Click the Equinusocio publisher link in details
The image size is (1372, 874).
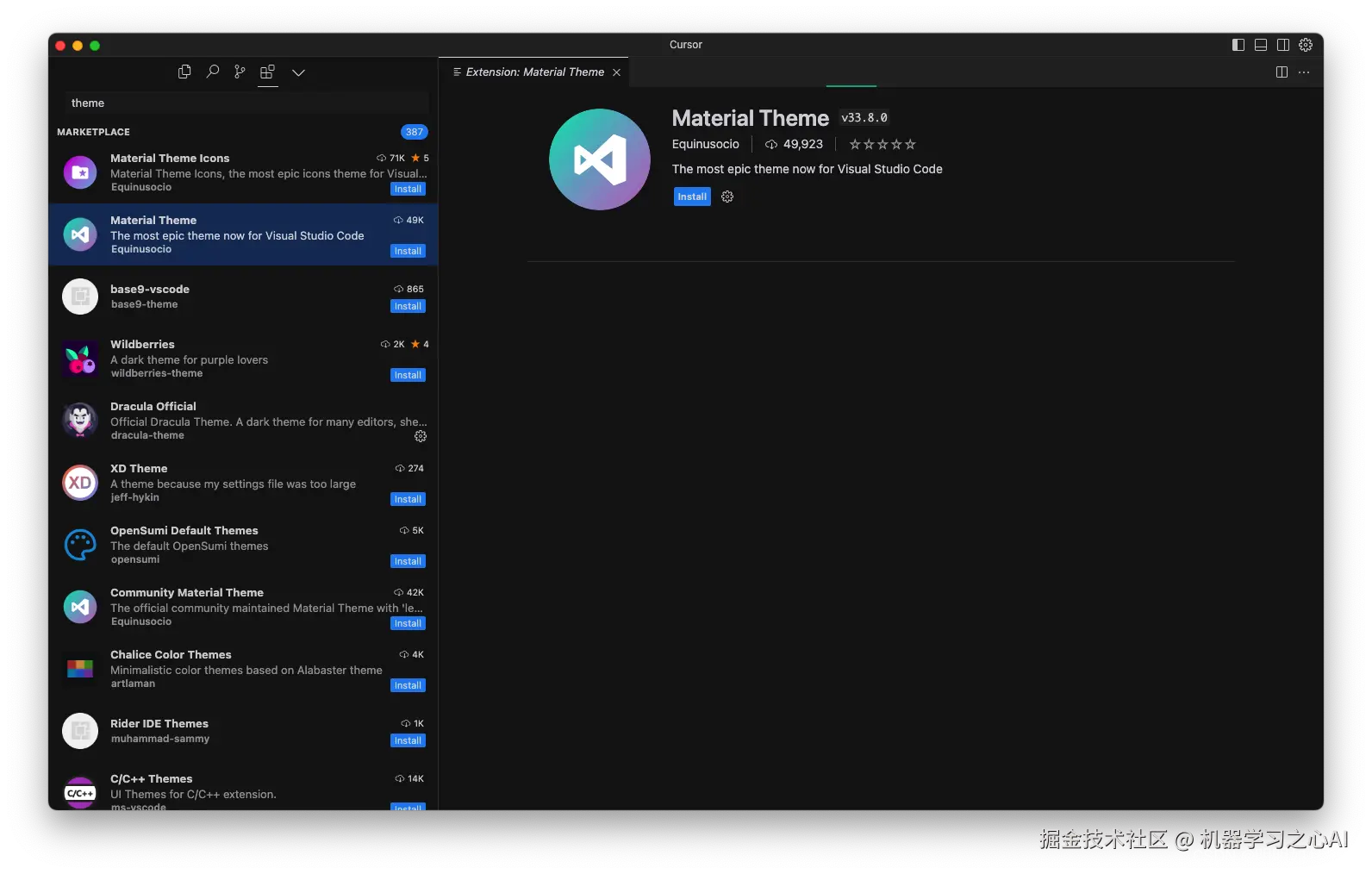[x=706, y=144]
